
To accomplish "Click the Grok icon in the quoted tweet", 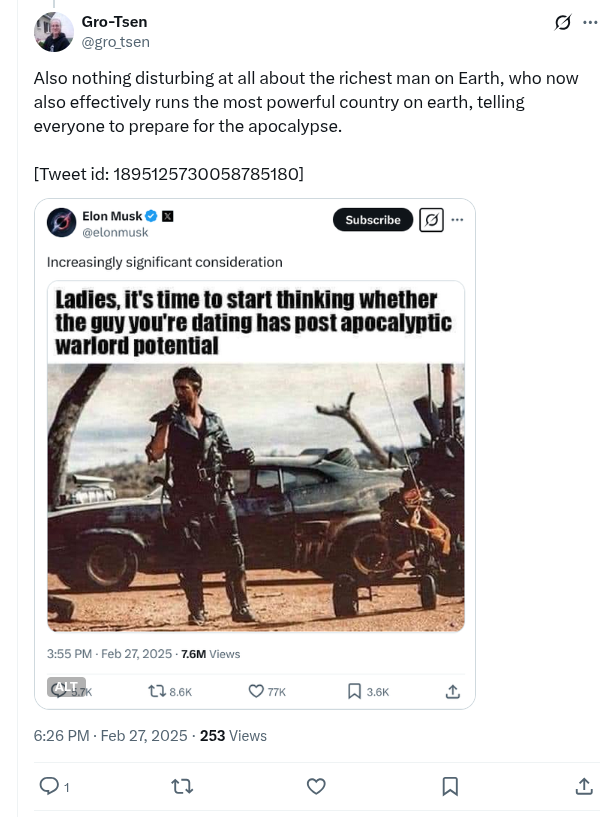I will [x=431, y=220].
